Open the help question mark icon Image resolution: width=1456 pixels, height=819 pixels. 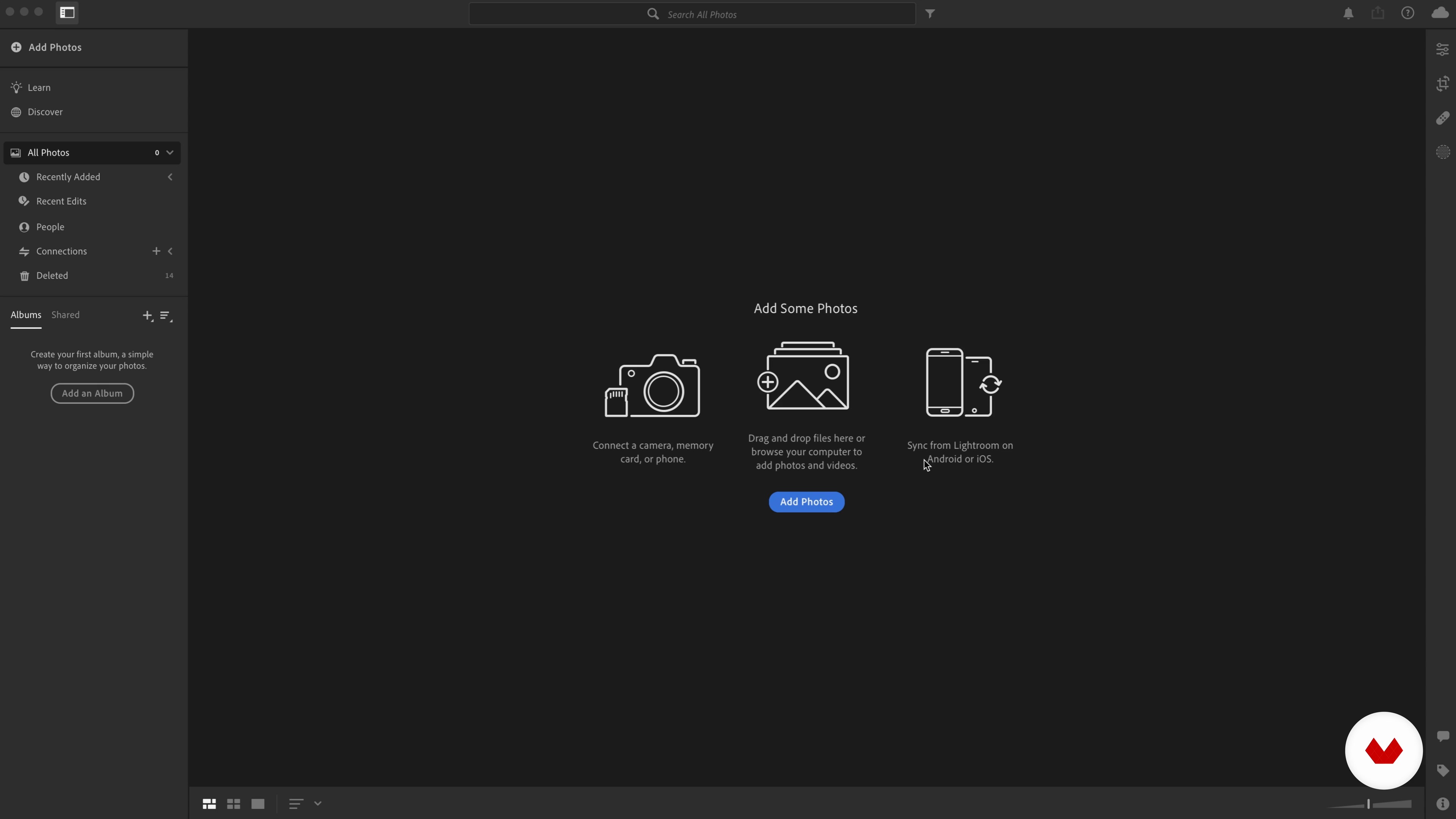pos(1408,13)
